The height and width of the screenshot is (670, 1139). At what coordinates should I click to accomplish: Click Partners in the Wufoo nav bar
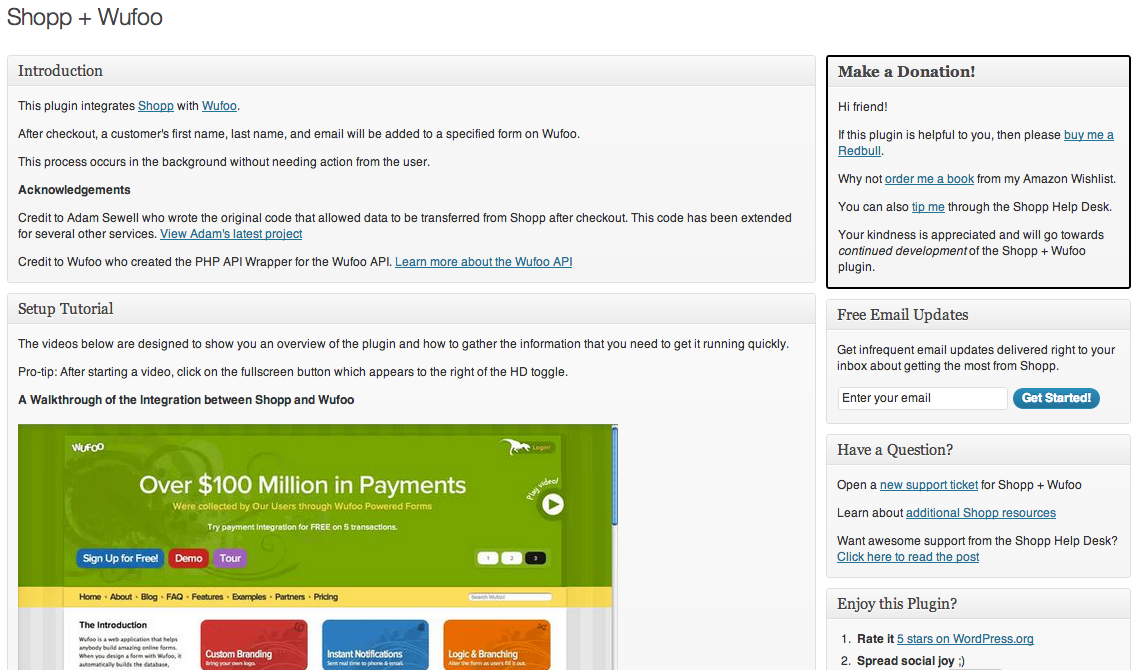coord(290,597)
